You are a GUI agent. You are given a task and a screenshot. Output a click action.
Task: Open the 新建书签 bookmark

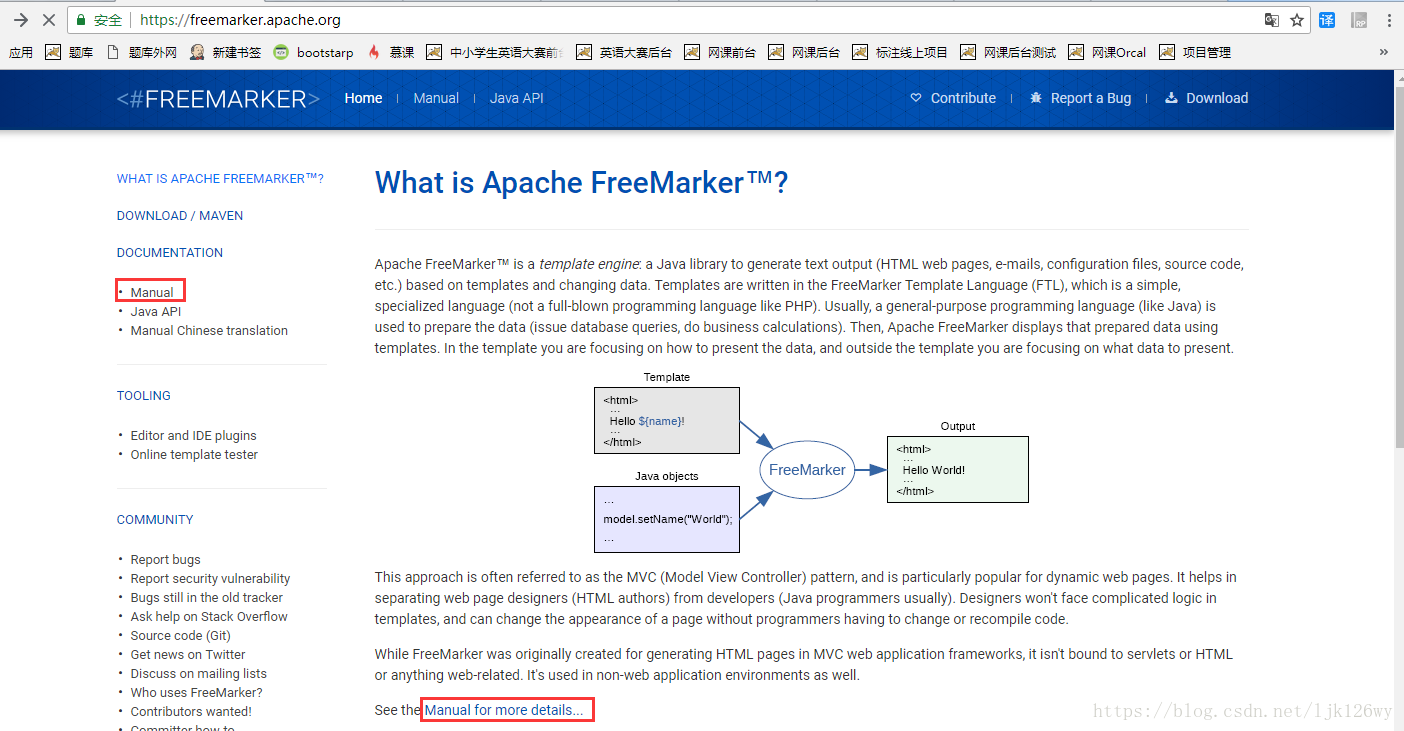pos(226,53)
